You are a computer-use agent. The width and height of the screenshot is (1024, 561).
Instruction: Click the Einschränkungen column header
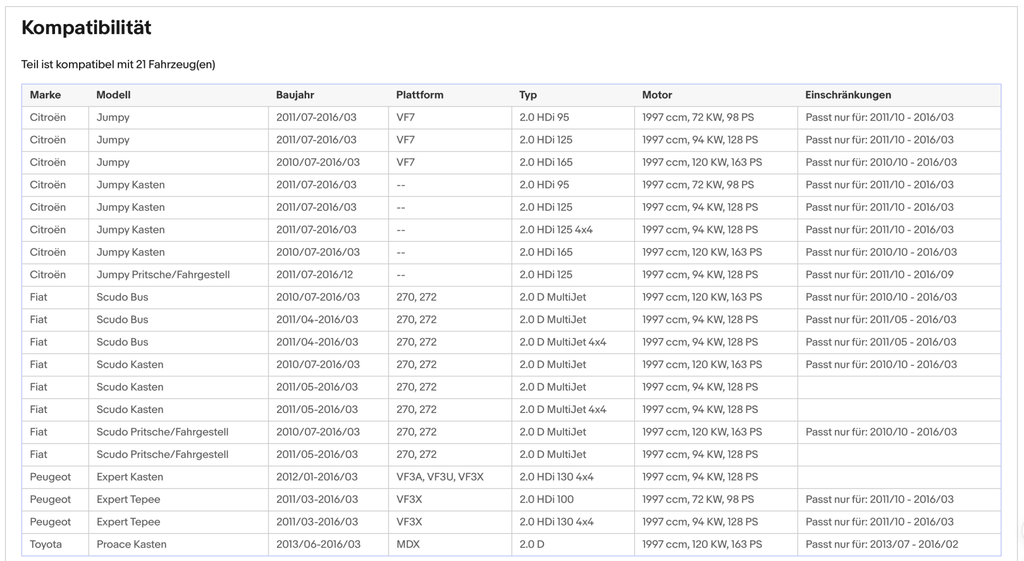tap(848, 95)
